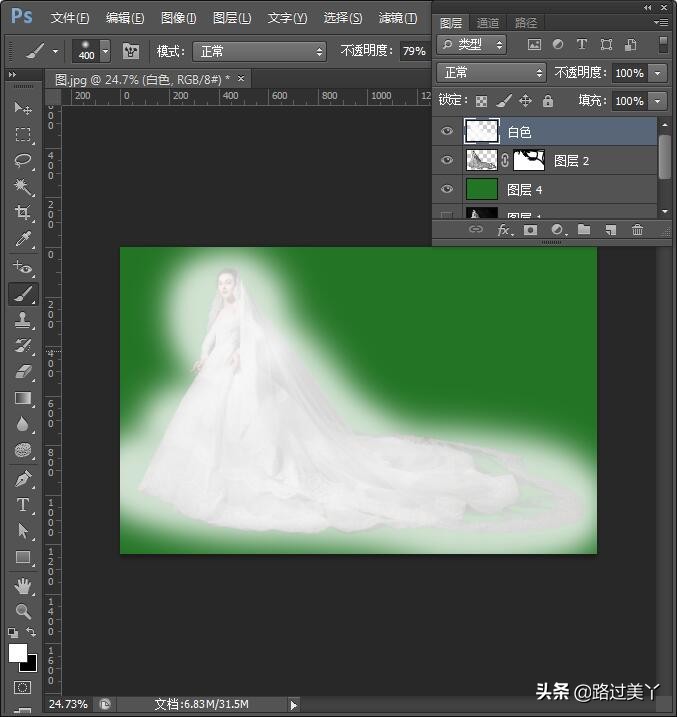Select the Blur tool
Screen dimensions: 677x717
22,424
